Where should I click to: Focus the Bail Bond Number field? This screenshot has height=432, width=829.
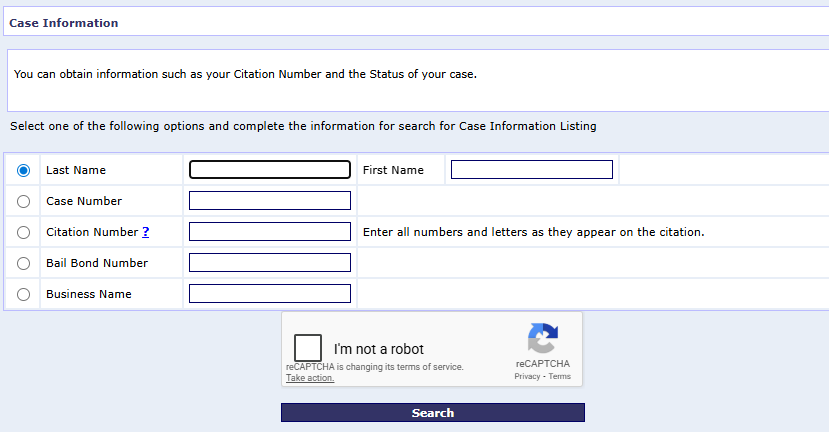pos(270,263)
